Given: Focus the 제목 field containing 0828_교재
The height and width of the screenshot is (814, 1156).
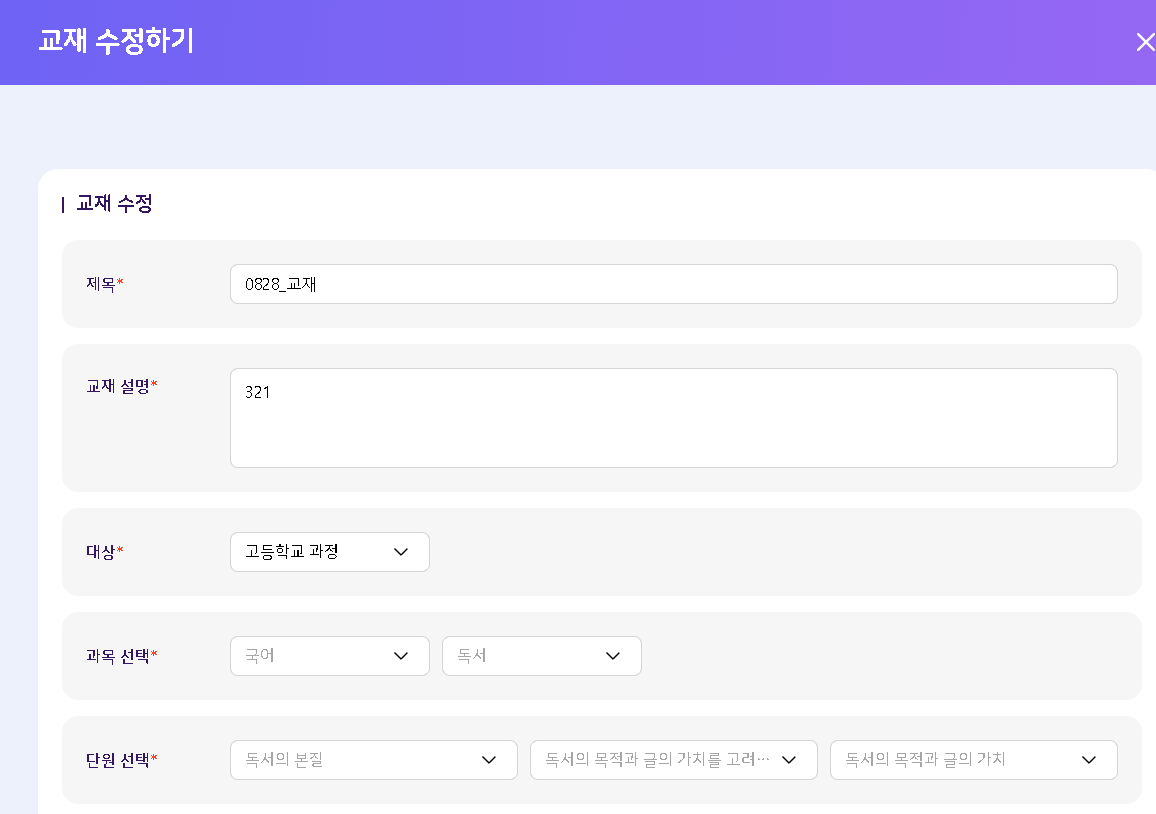Looking at the screenshot, I should tap(673, 284).
